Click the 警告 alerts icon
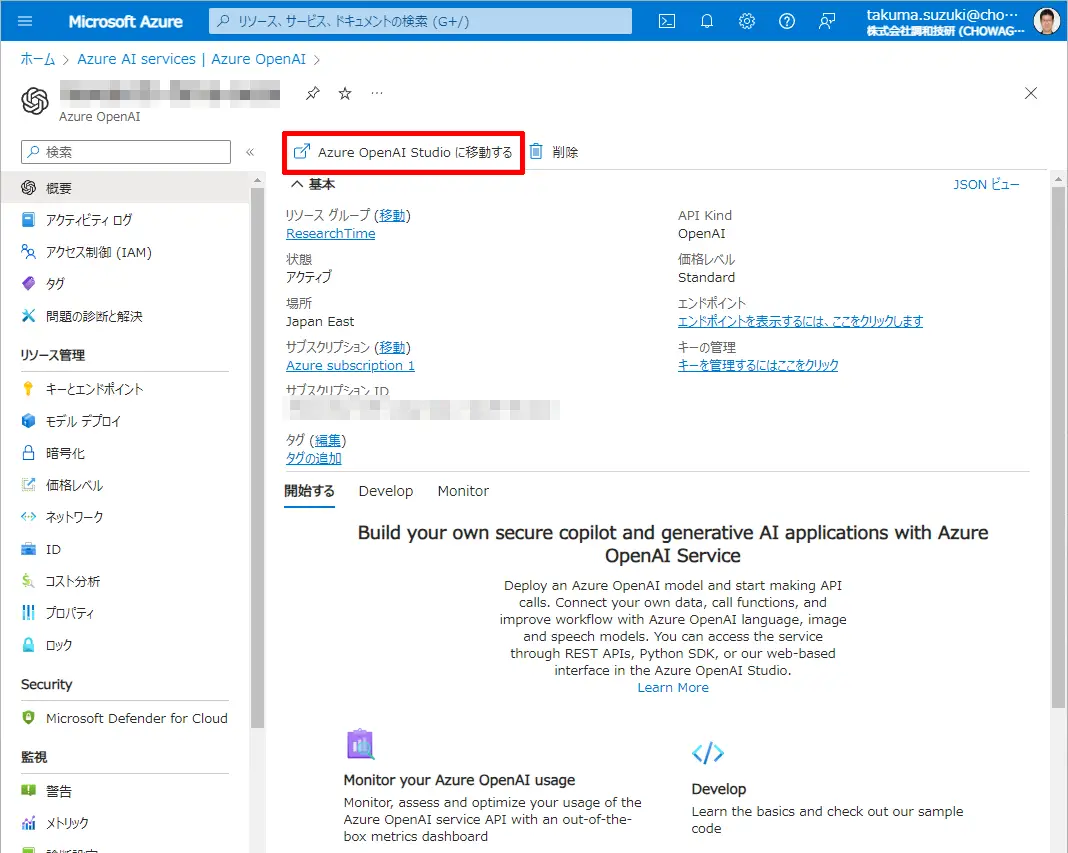The width and height of the screenshot is (1068, 853). click(28, 791)
